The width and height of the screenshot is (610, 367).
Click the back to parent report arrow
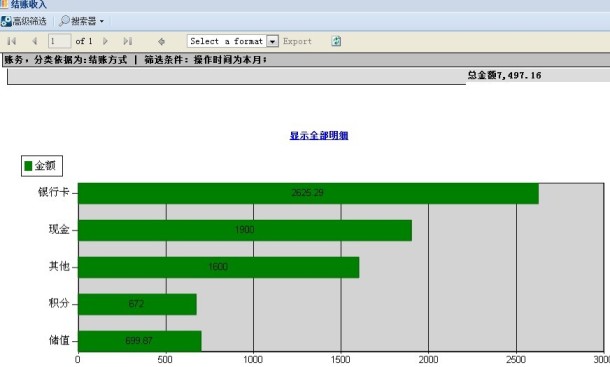point(161,41)
